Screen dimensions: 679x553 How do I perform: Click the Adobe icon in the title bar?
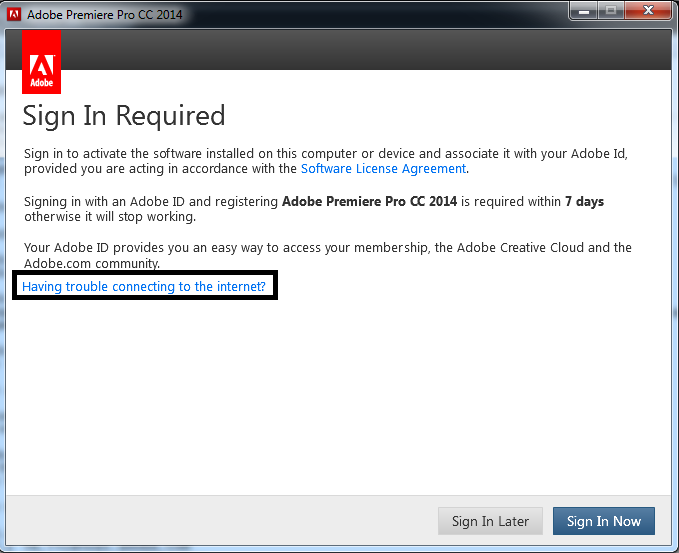point(15,15)
